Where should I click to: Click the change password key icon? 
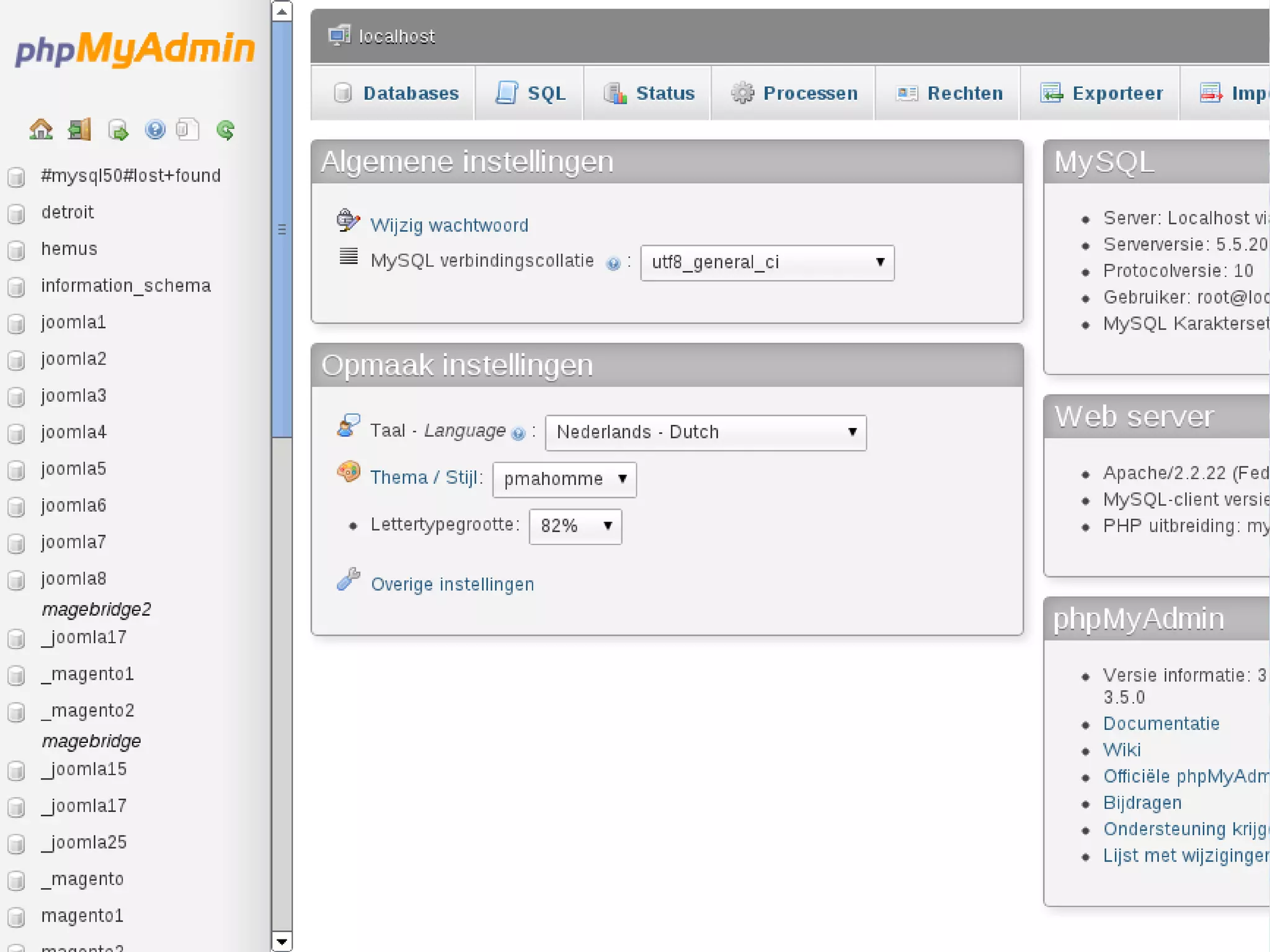coord(348,220)
